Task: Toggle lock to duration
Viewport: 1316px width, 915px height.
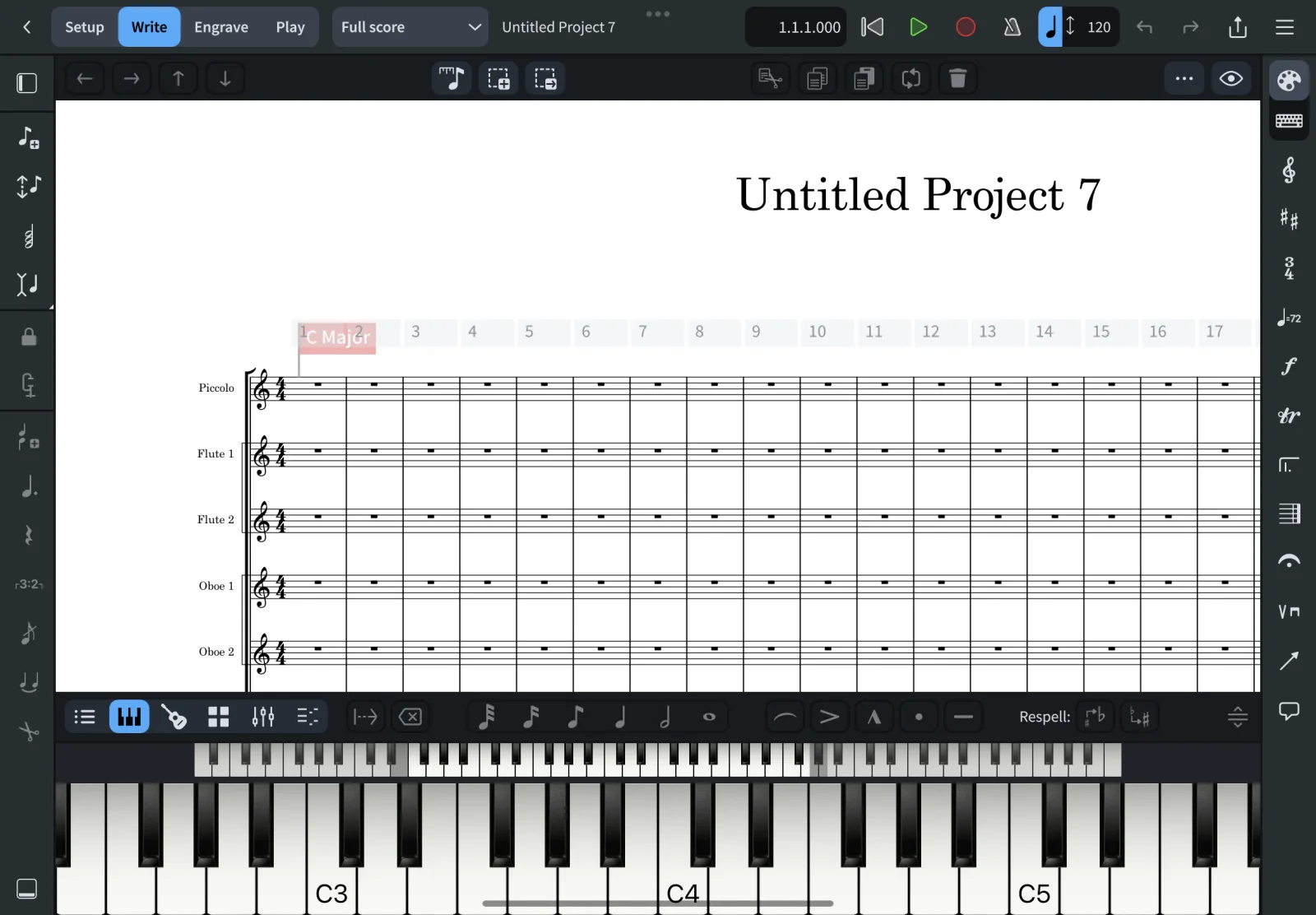Action: (x=28, y=337)
